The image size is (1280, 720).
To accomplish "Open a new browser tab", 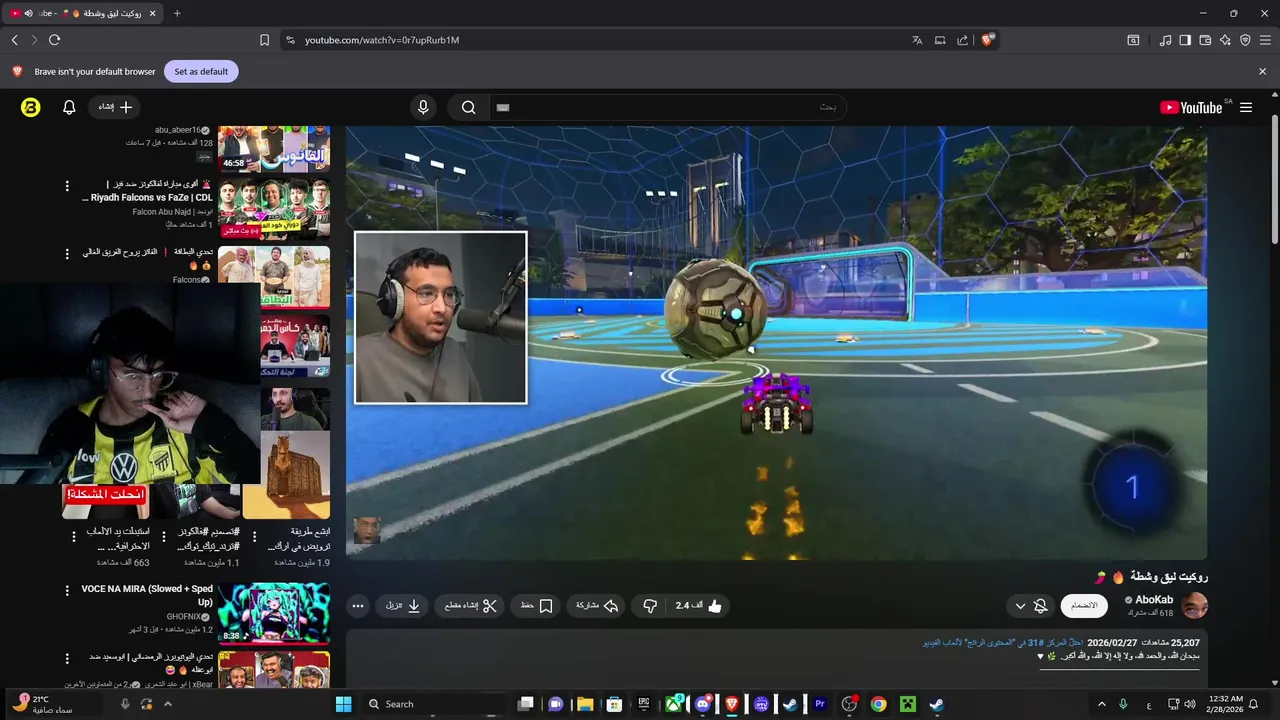I will pos(177,13).
